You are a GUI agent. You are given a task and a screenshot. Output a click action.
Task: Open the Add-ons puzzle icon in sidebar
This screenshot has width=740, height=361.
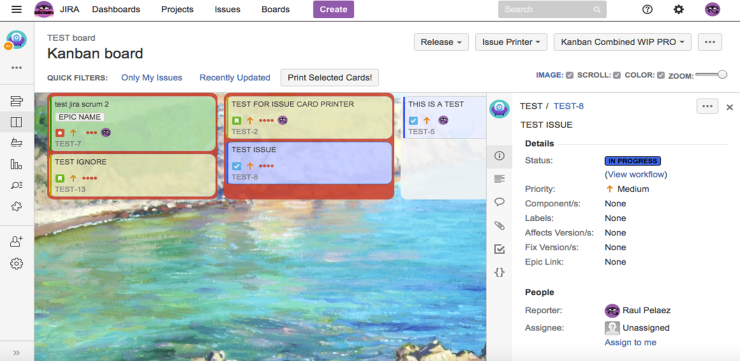[17, 207]
